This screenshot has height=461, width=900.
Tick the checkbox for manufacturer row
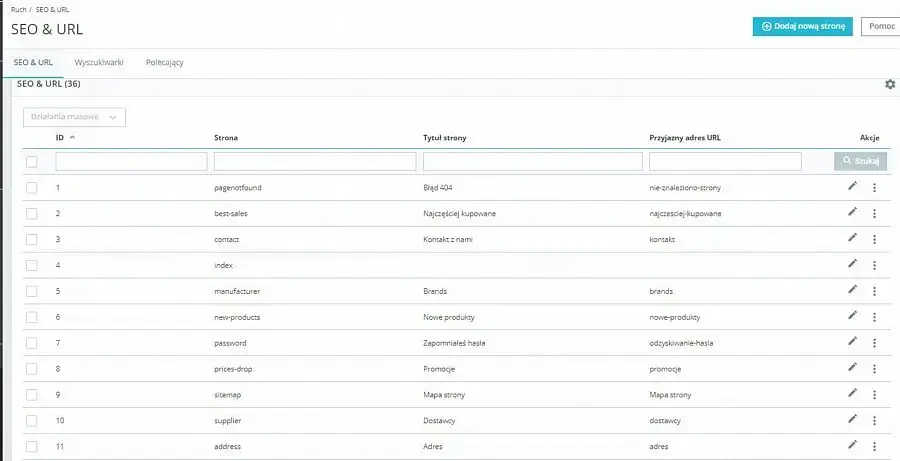32,291
